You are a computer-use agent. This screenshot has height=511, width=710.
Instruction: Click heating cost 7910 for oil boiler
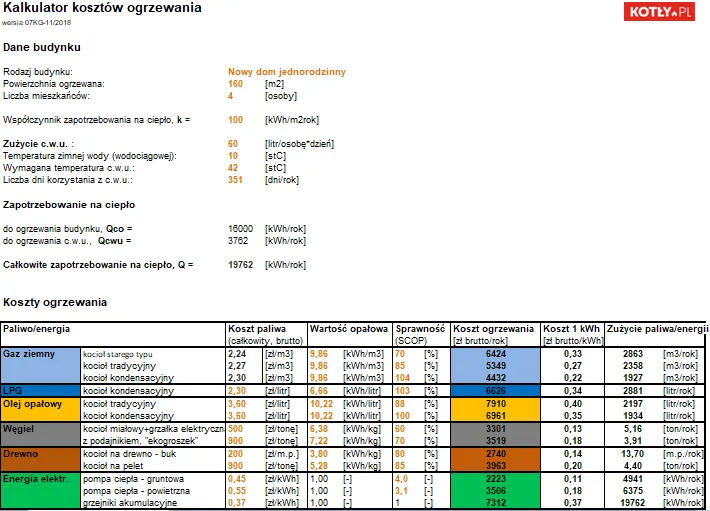coord(496,404)
